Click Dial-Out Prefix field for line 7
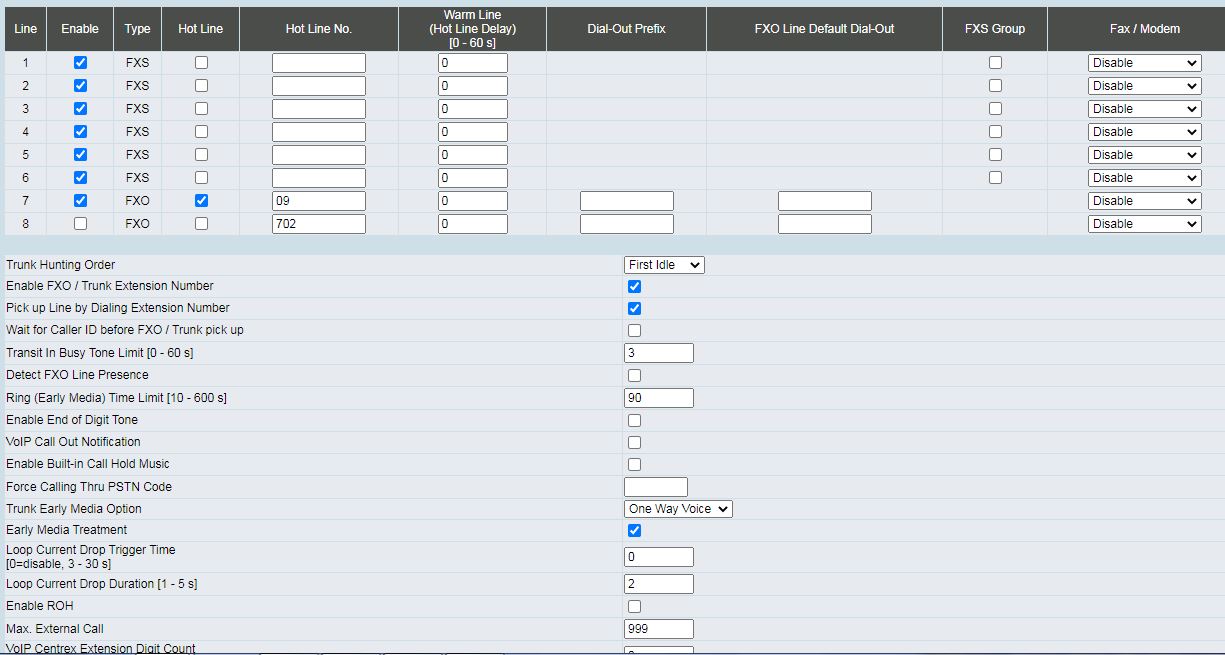 [627, 201]
